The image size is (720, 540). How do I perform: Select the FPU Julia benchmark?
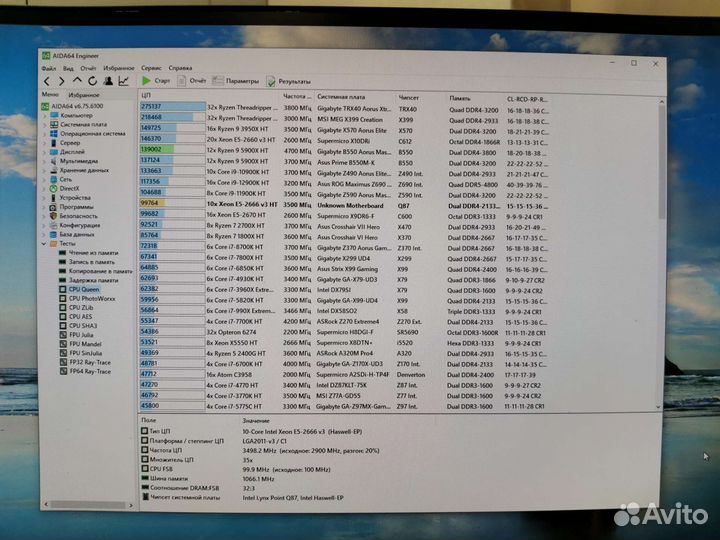[x=84, y=335]
